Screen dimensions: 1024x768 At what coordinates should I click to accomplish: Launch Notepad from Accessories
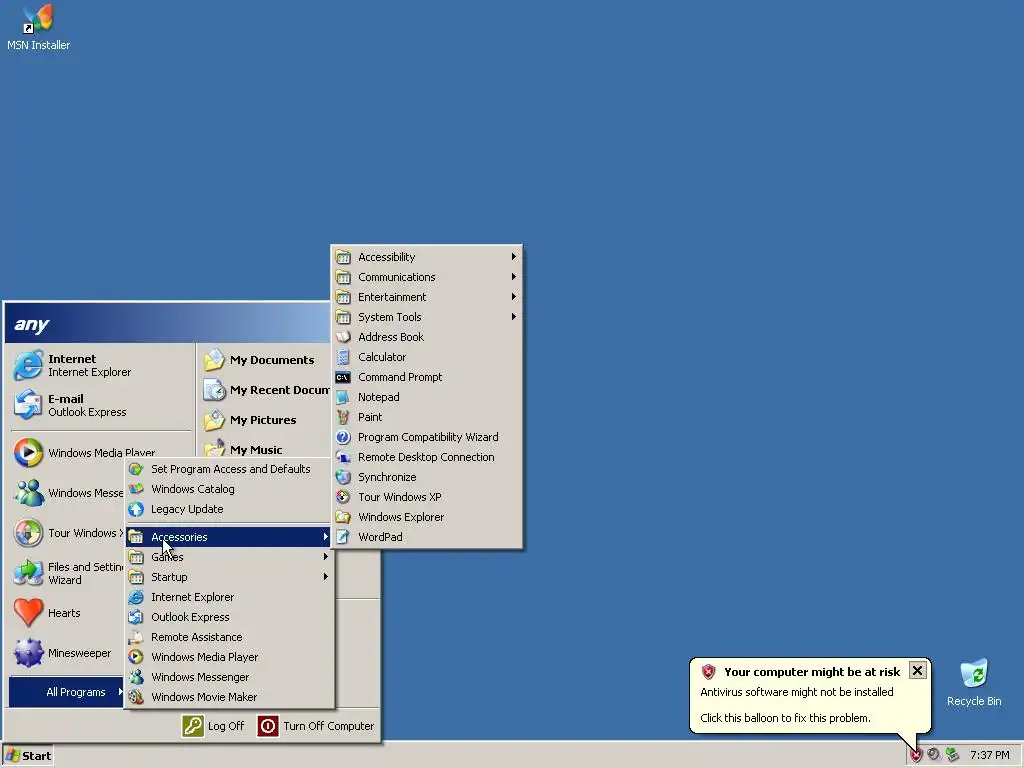pos(426,397)
